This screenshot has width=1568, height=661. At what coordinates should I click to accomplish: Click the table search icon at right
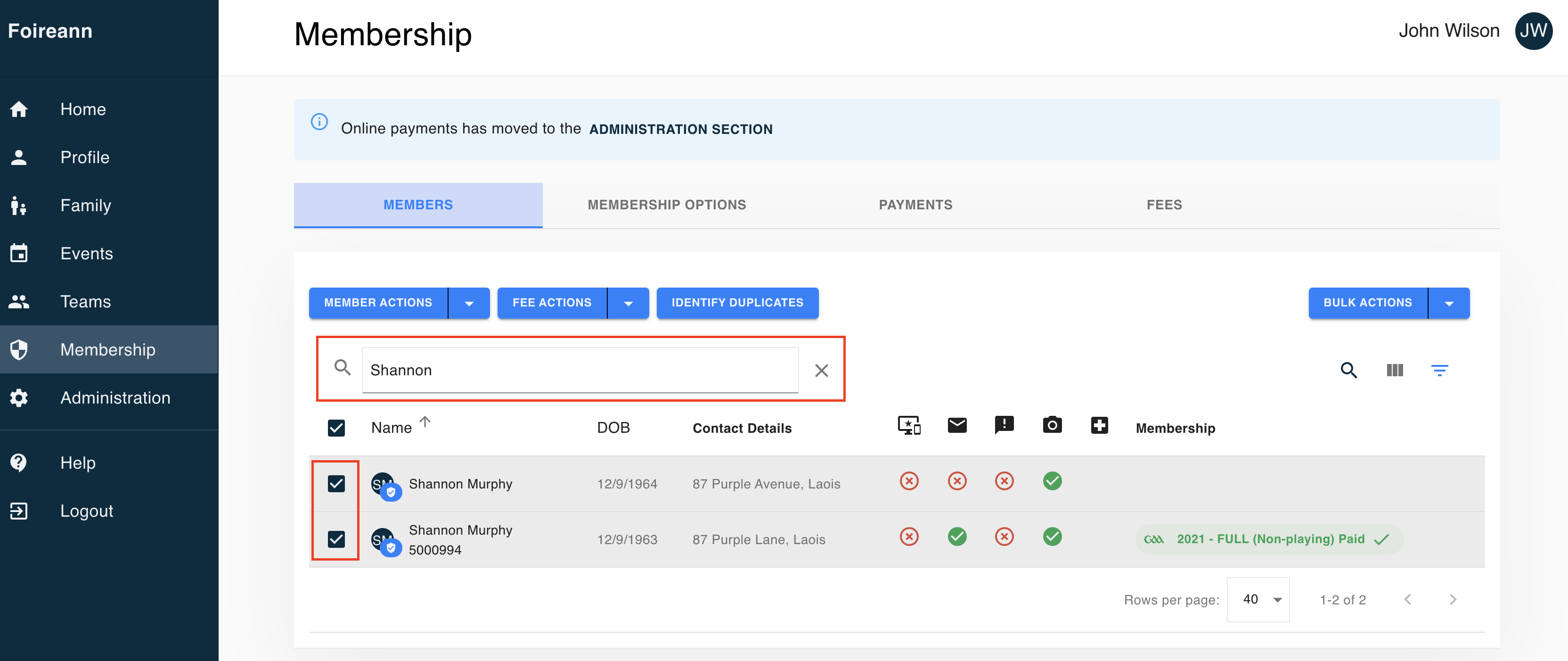tap(1349, 370)
